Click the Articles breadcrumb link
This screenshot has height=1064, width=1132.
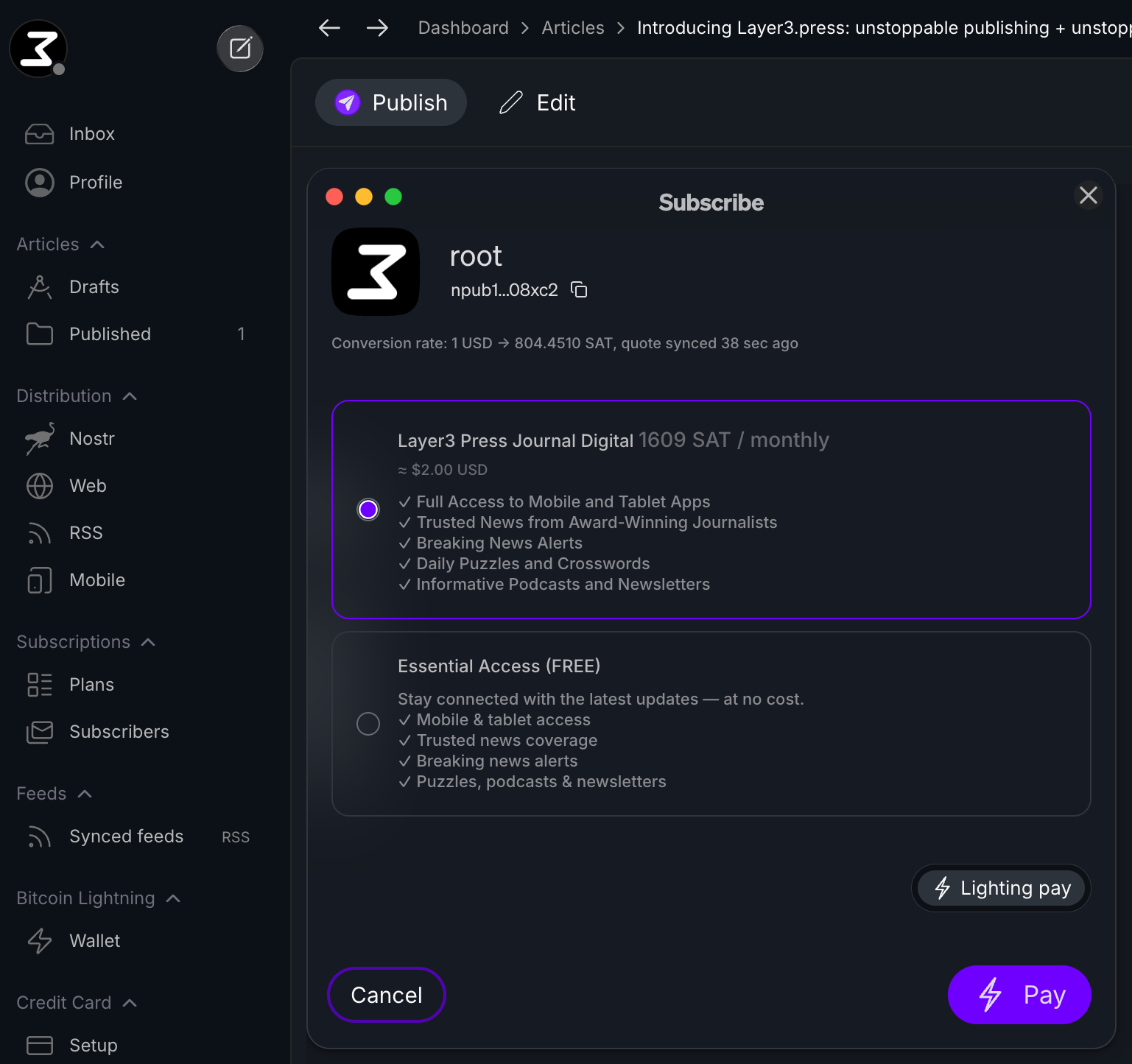(573, 28)
